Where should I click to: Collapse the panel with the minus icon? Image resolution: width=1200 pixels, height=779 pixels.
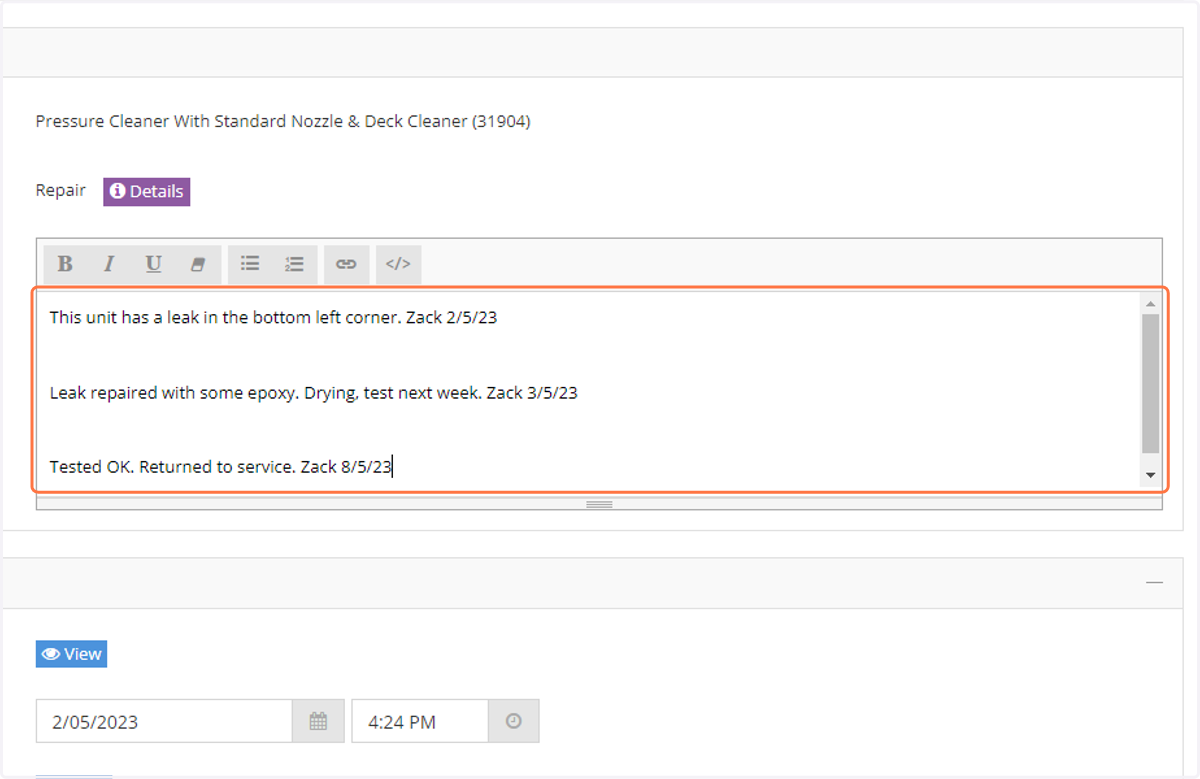pos(1154,582)
